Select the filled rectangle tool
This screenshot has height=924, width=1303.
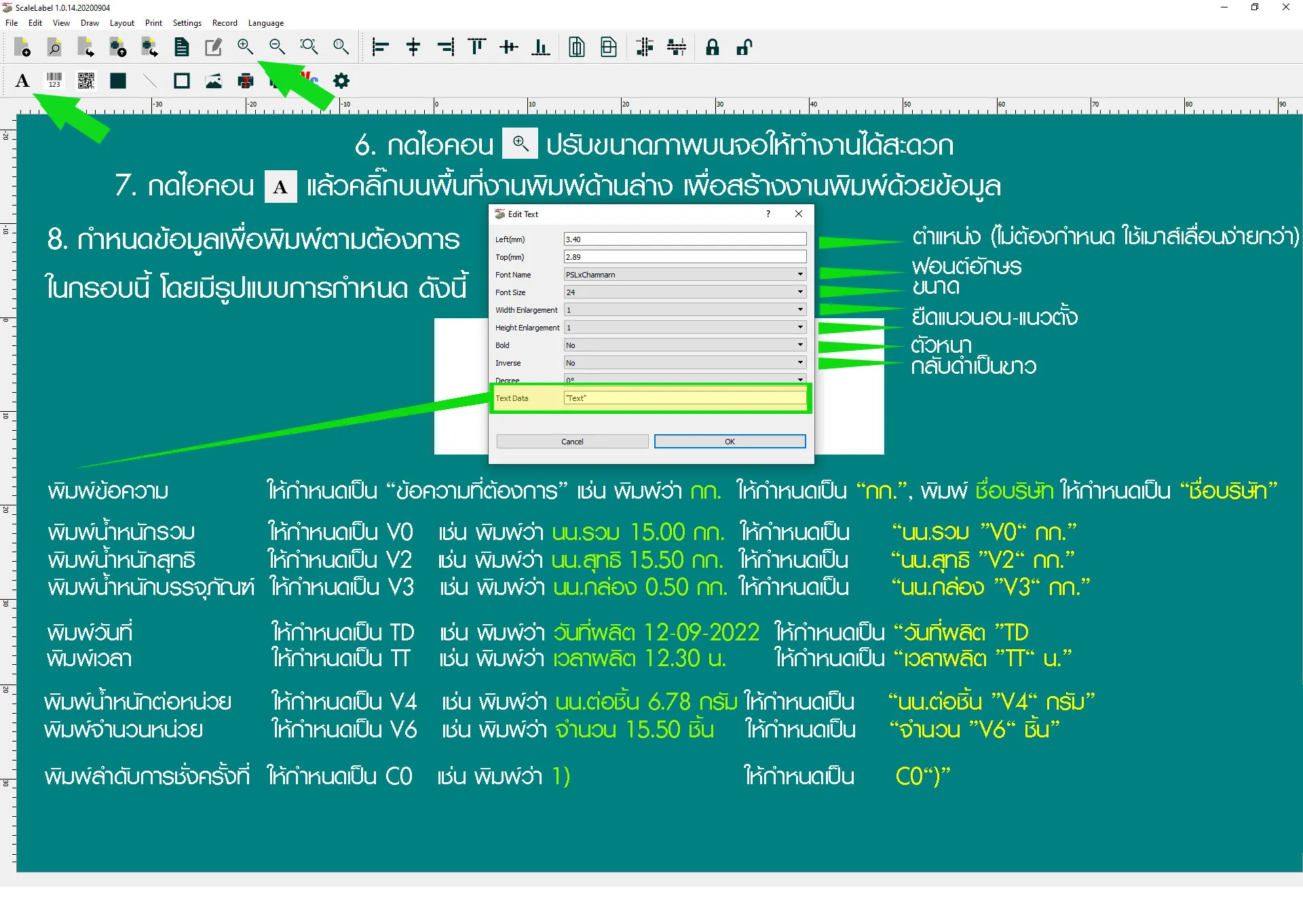click(x=118, y=81)
